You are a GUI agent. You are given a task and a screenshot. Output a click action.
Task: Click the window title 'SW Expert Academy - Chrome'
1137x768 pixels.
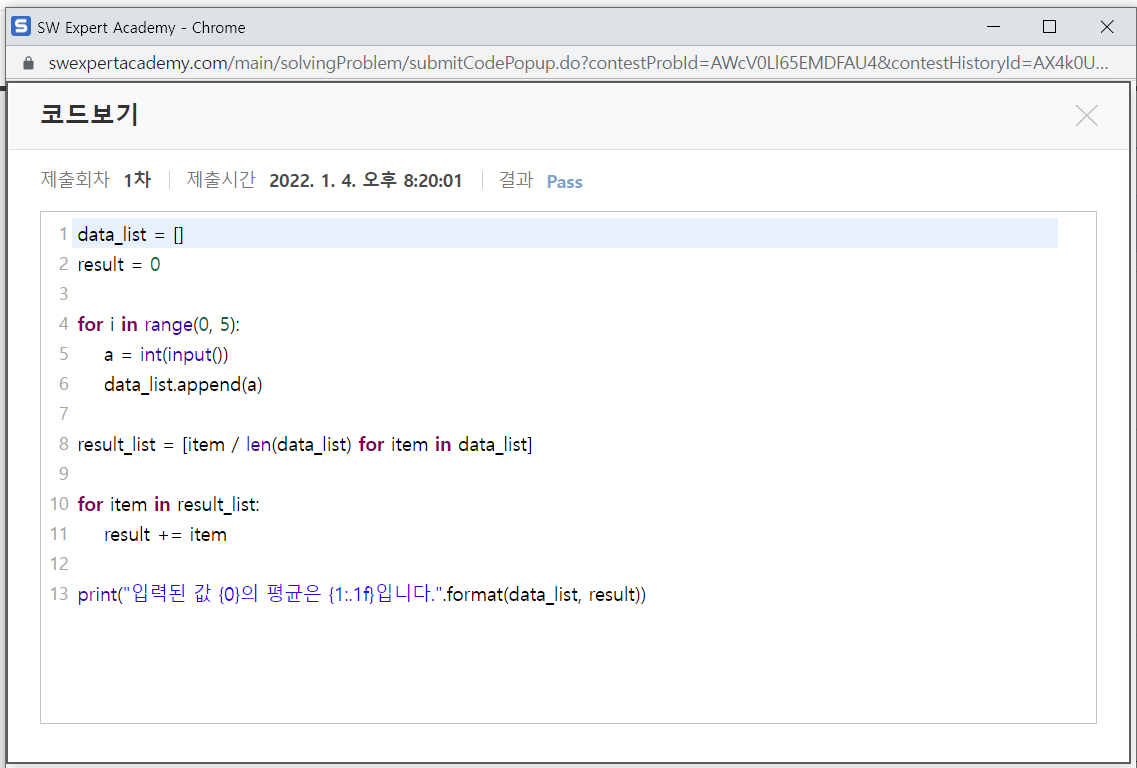141,28
